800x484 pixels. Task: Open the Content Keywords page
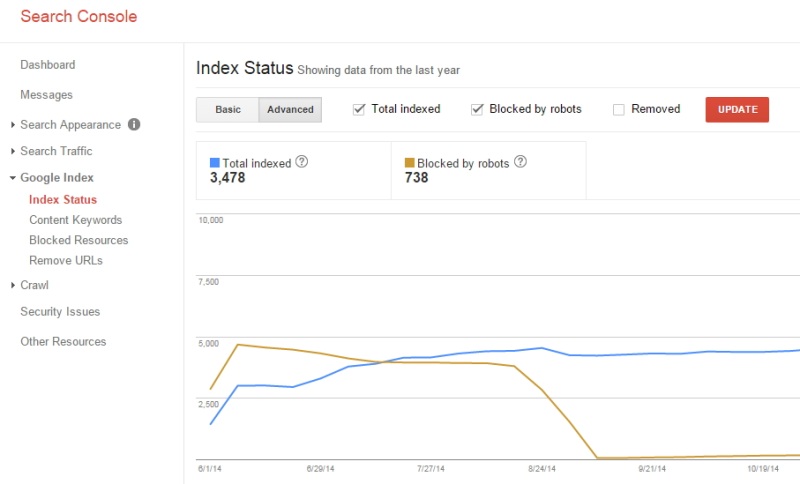(x=75, y=220)
